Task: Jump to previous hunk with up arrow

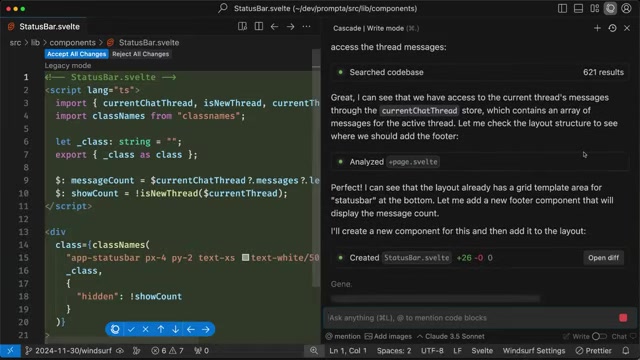Action: (161, 329)
